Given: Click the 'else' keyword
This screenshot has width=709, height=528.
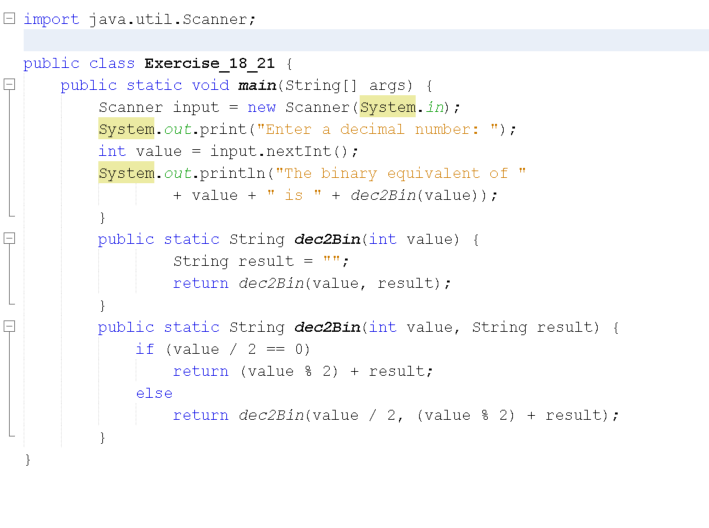Looking at the screenshot, I should click(x=154, y=393).
